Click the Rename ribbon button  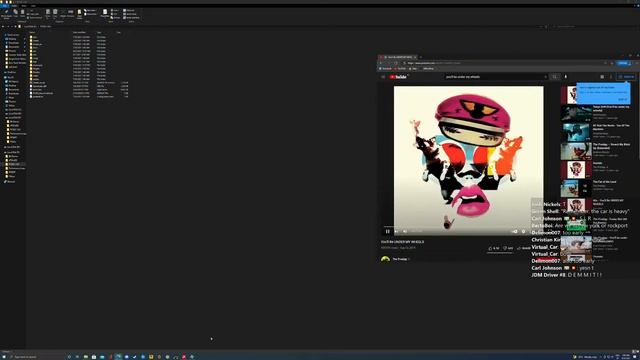[x=71, y=13]
